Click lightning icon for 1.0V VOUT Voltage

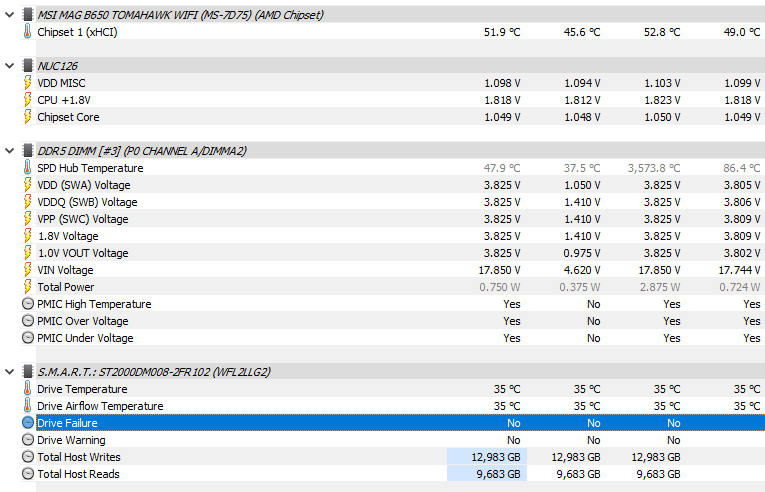click(28, 253)
